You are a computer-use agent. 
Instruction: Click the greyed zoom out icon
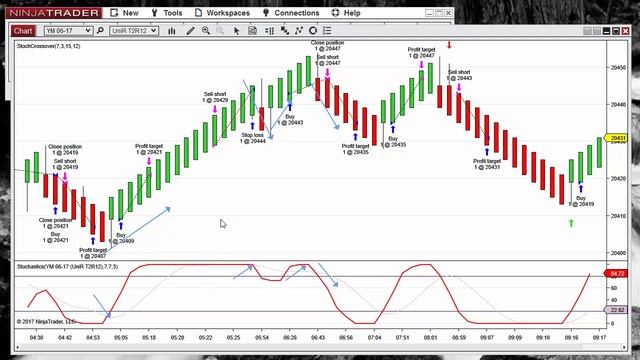coord(220,31)
